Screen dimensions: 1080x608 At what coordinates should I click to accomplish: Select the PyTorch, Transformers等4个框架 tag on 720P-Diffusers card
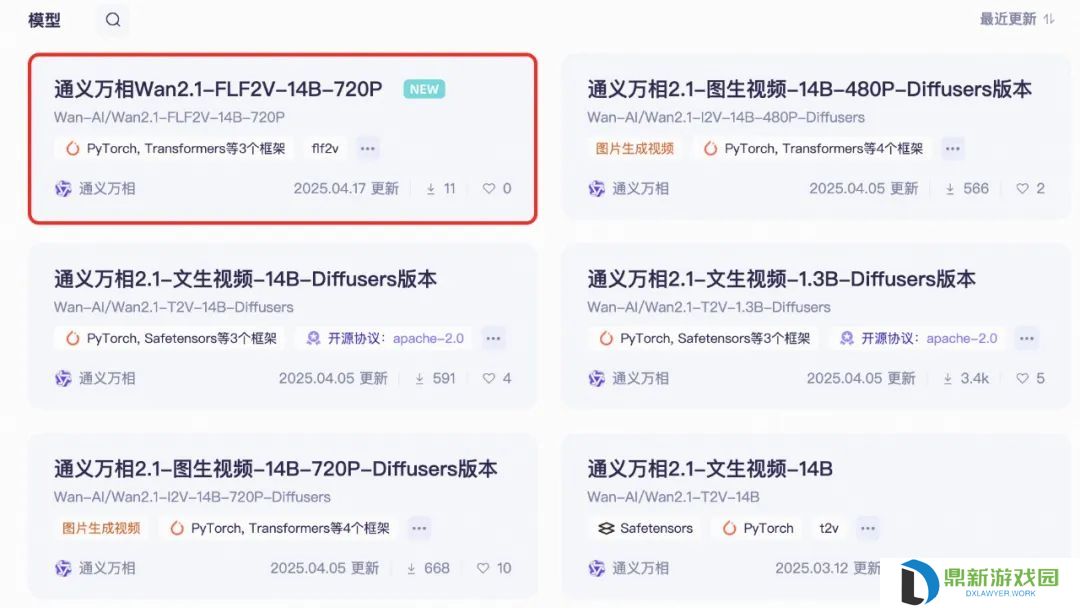[280, 528]
